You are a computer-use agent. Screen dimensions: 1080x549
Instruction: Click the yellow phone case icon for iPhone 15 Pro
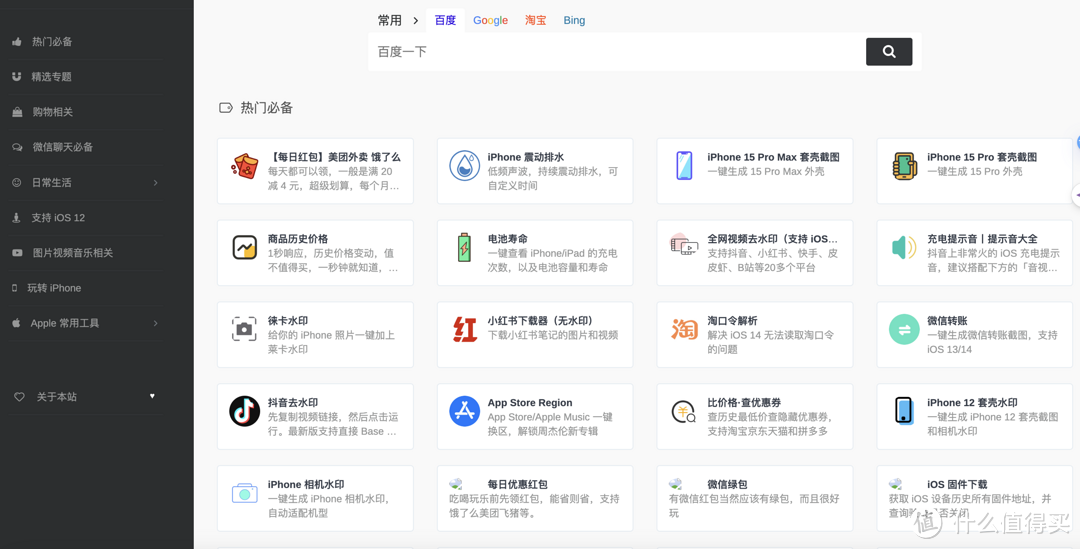coord(904,166)
